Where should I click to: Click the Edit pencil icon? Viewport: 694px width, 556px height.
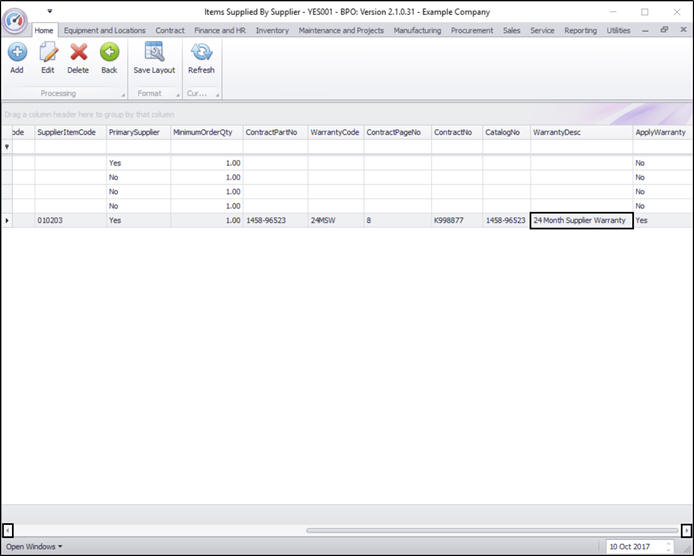pyautogui.click(x=48, y=52)
